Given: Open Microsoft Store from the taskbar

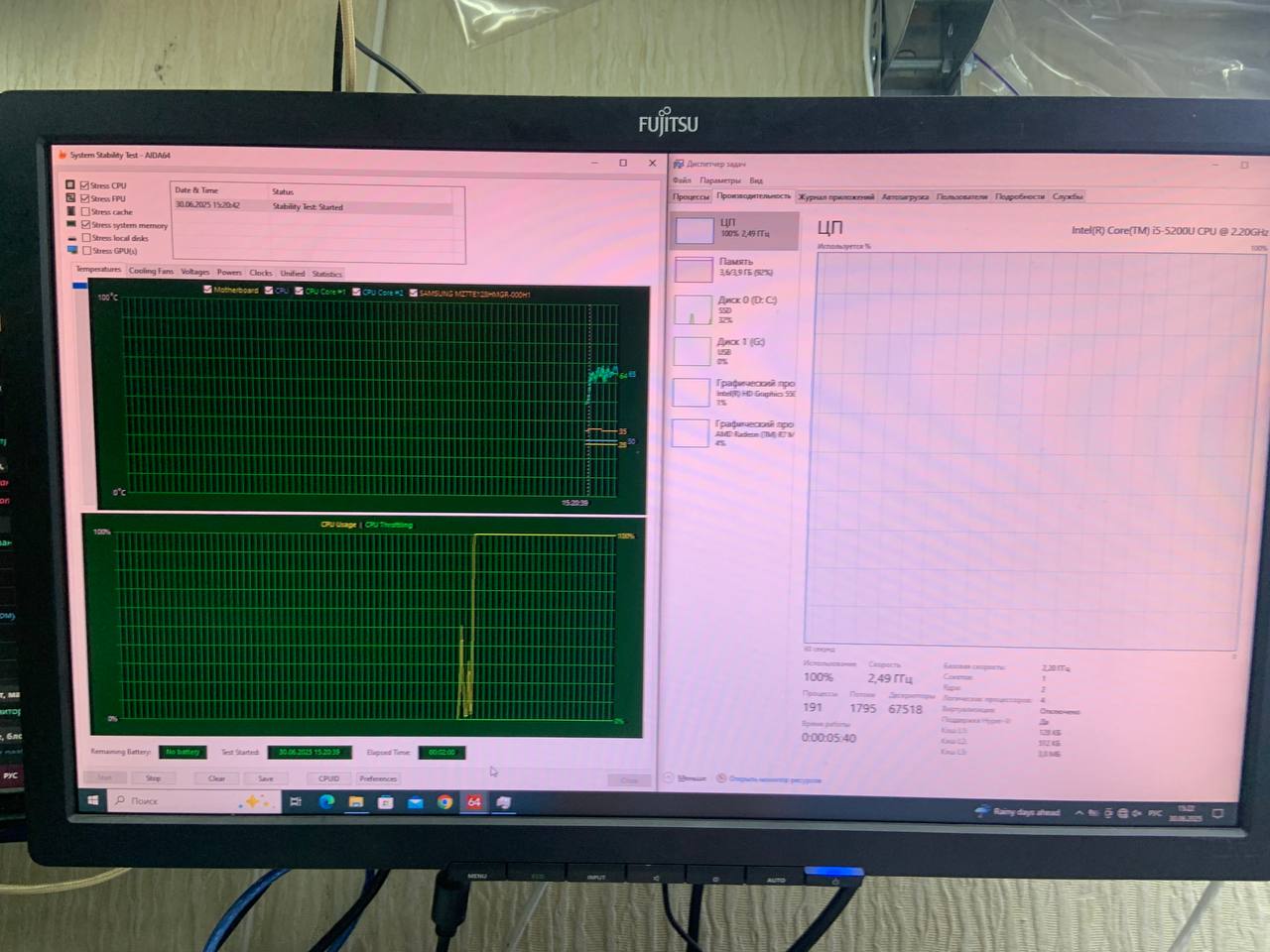Looking at the screenshot, I should 385,802.
